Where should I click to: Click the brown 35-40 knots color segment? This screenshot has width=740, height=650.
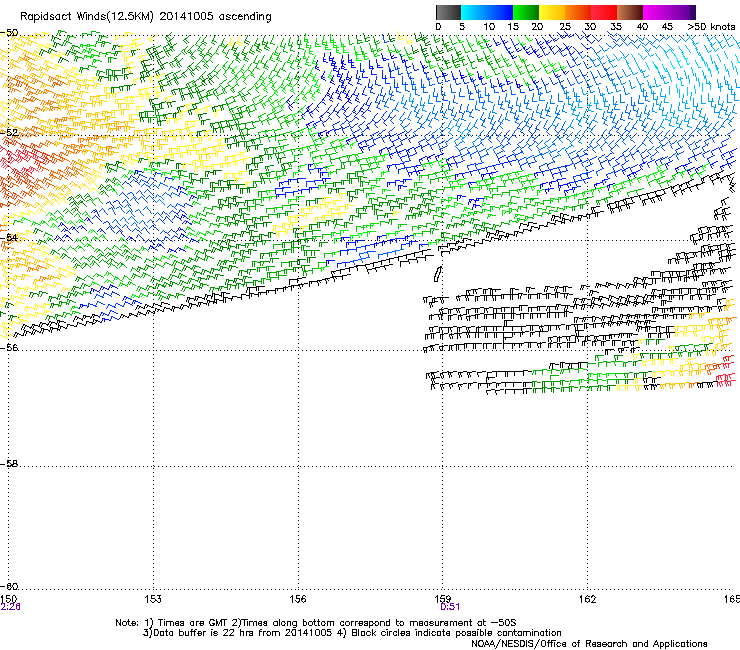click(630, 12)
